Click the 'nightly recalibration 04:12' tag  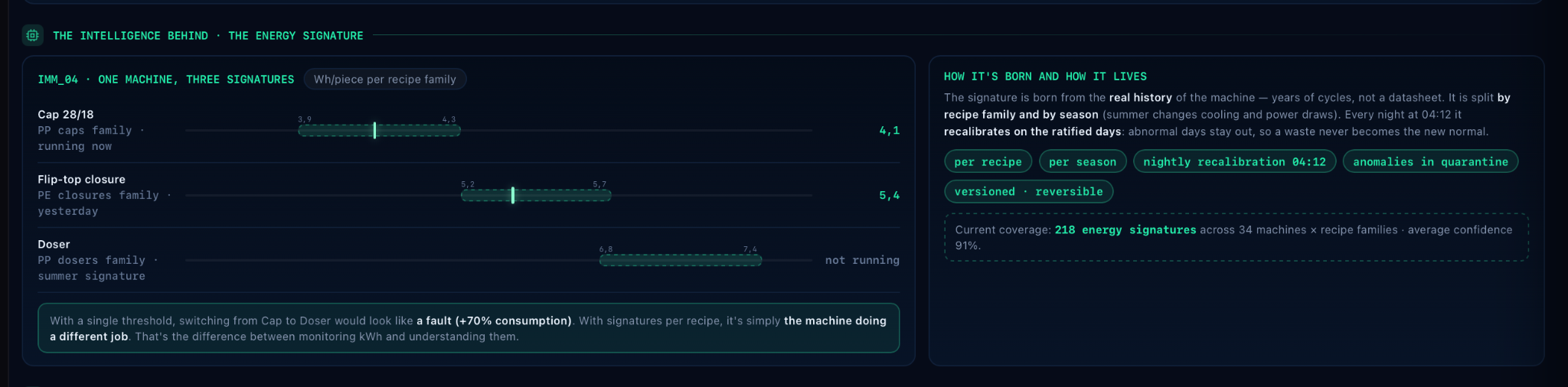click(1234, 161)
